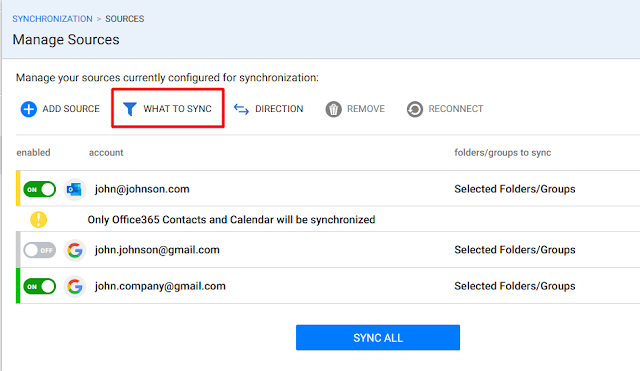Click the yellow warning exclamation icon

click(38, 220)
